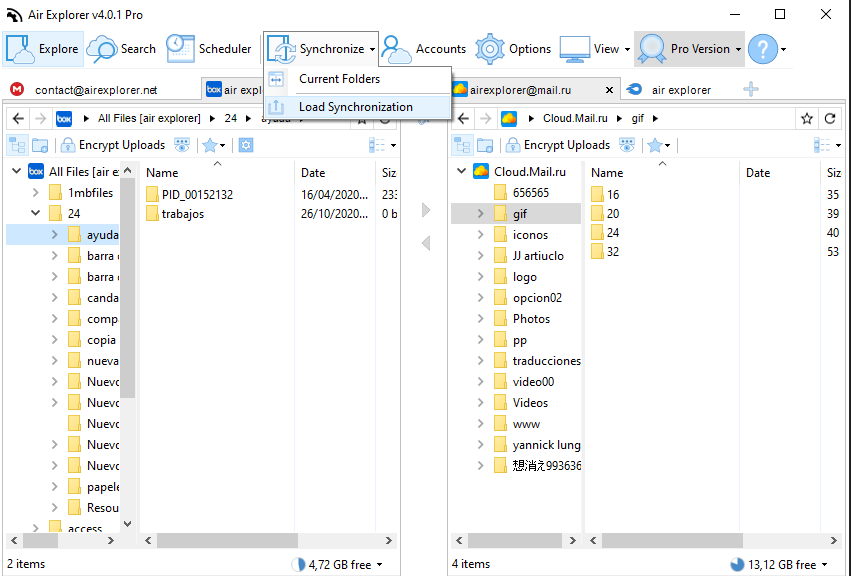Open the Options settings
Viewport: 851px width, 576px height.
coord(513,49)
